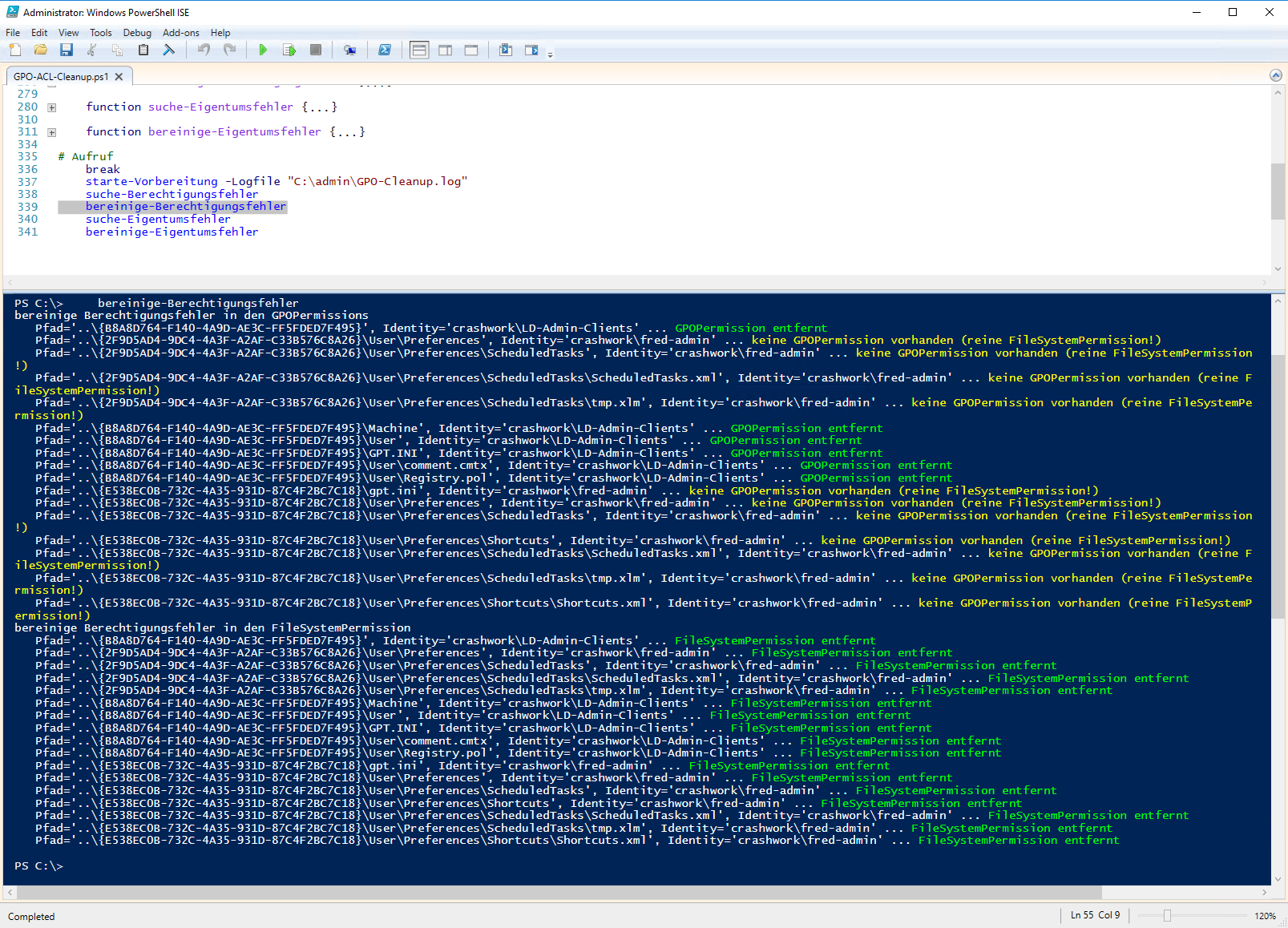Open the File menu
Screen dimensions: 1288x928
pyautogui.click(x=13, y=33)
